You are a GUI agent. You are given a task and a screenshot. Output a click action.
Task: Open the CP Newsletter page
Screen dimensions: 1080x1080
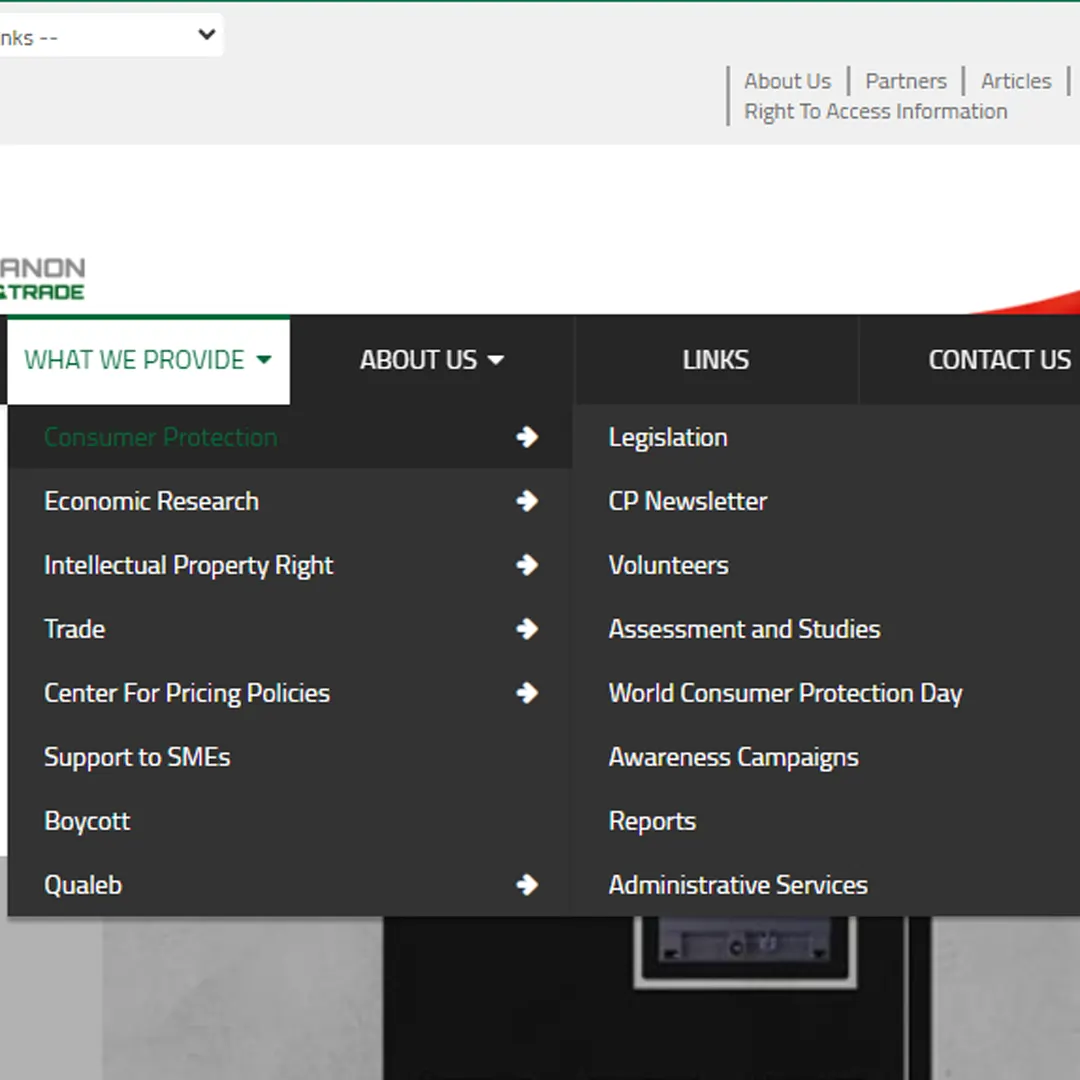(x=688, y=501)
